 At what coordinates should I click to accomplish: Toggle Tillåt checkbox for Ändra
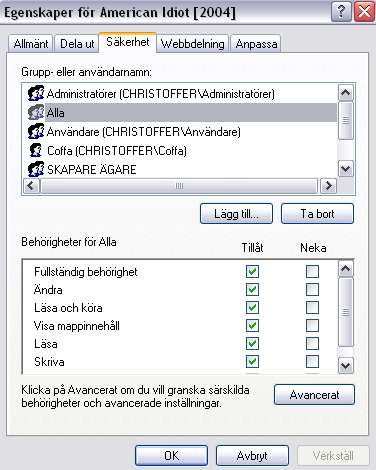pyautogui.click(x=252, y=289)
